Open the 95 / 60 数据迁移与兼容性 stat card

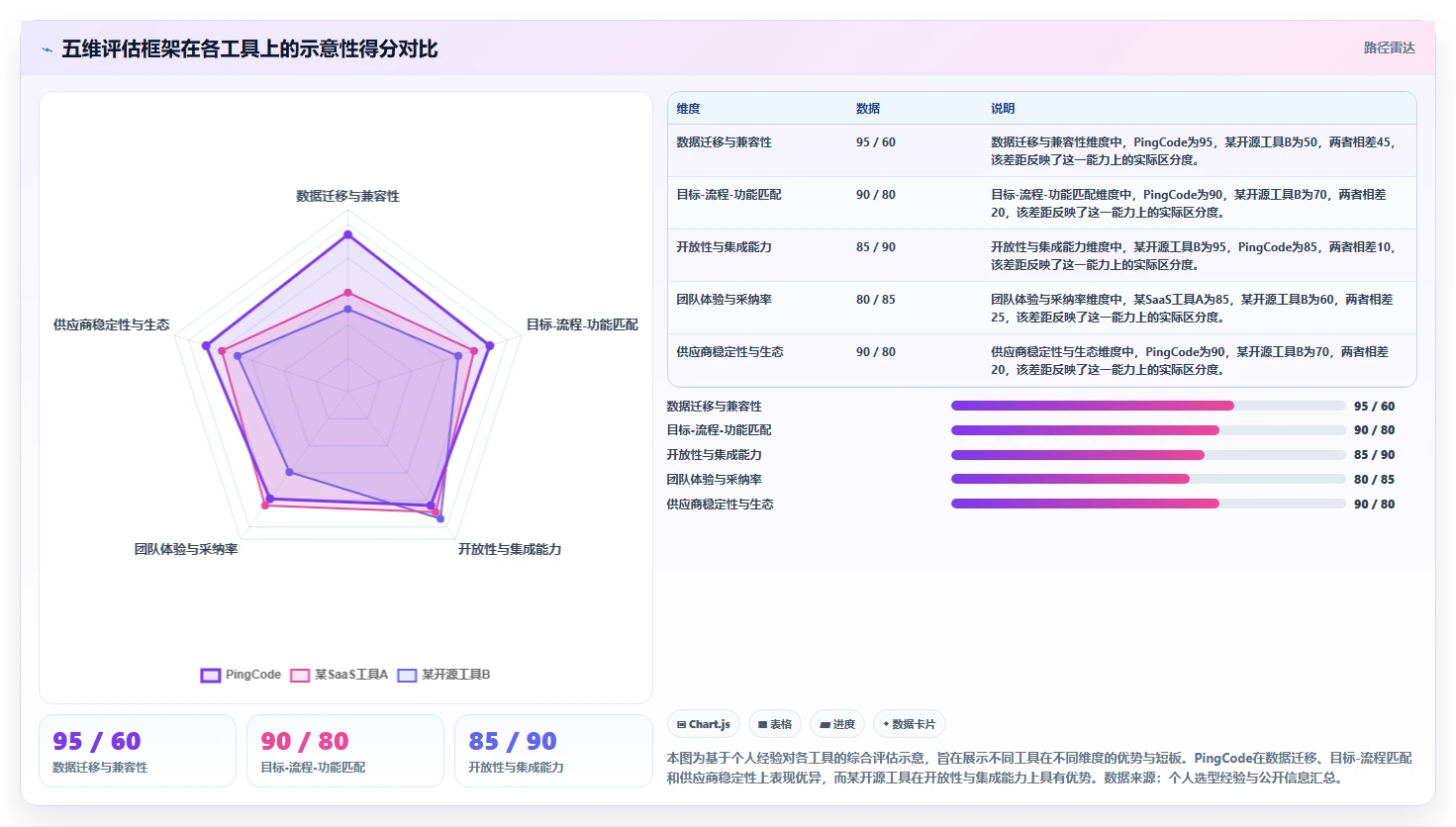point(138,751)
